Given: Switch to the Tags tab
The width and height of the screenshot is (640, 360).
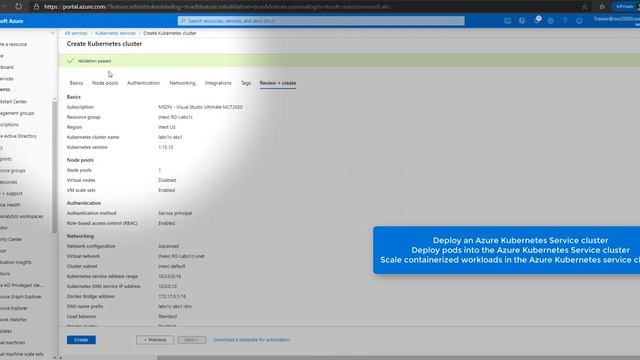Looking at the screenshot, I should (246, 83).
